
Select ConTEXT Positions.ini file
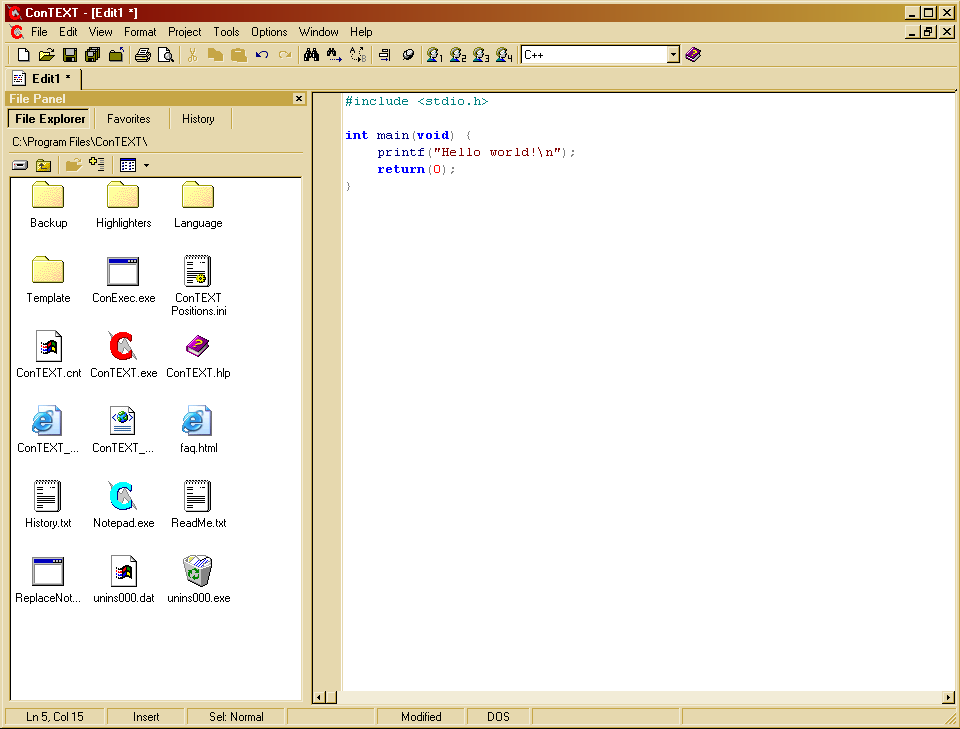[198, 286]
